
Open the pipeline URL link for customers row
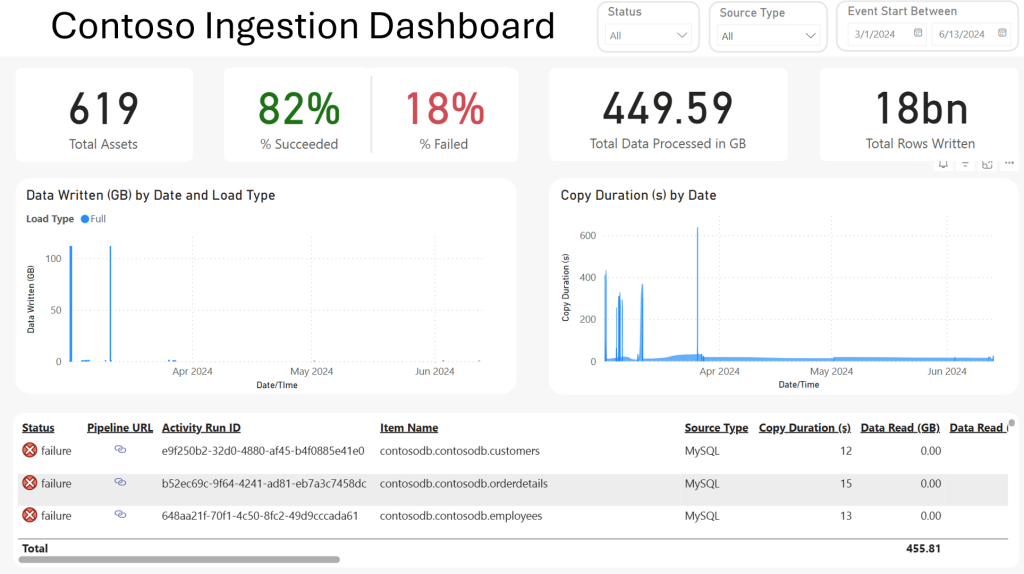[120, 449]
